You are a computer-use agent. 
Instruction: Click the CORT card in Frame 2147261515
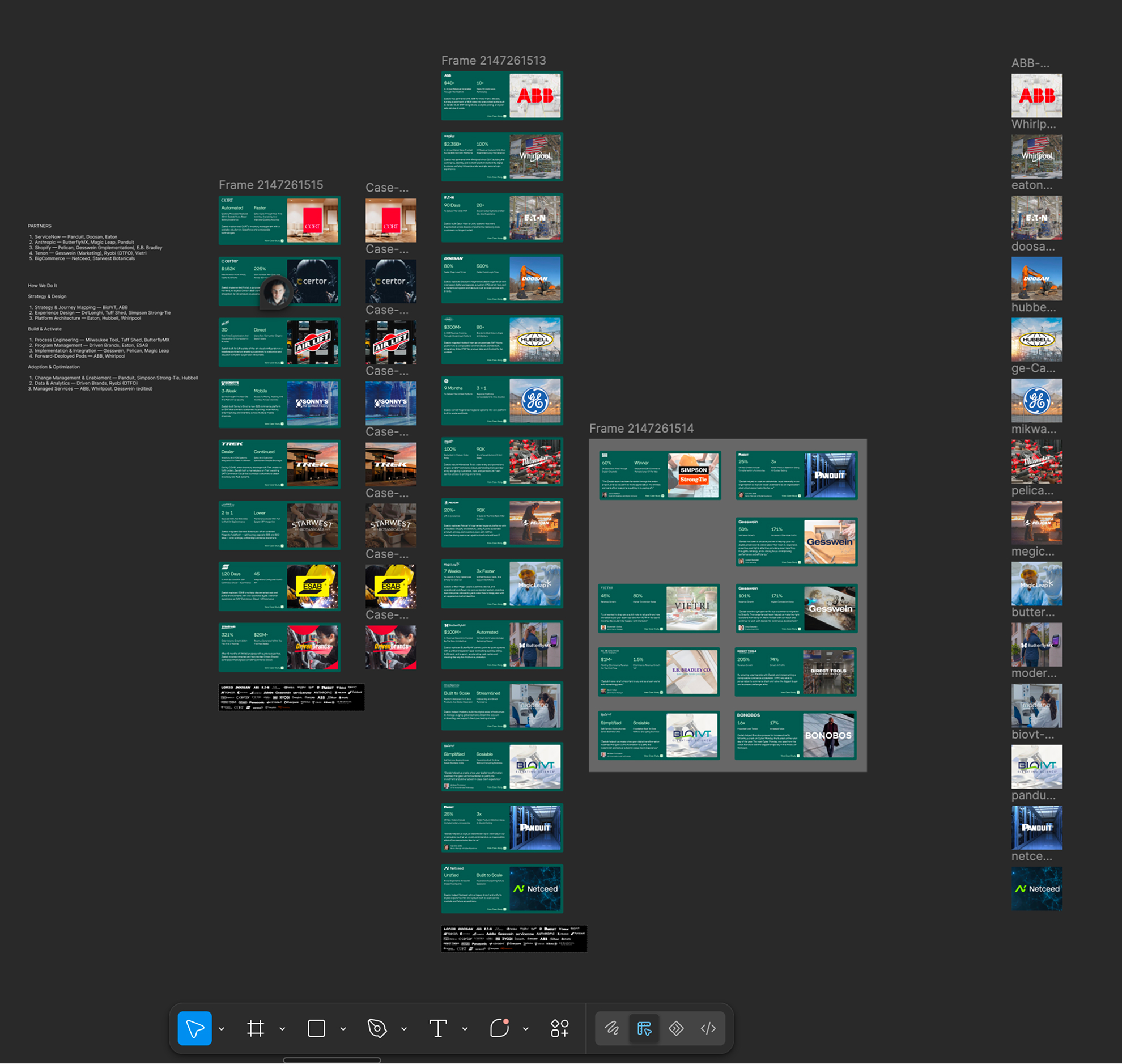(279, 220)
